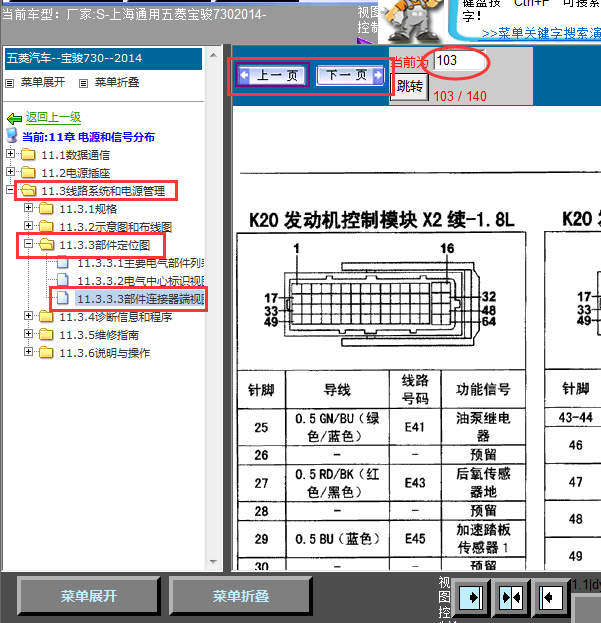The image size is (601, 623).
Task: Collapse the 11.3.3部件定位图 node
Action: tap(28, 244)
